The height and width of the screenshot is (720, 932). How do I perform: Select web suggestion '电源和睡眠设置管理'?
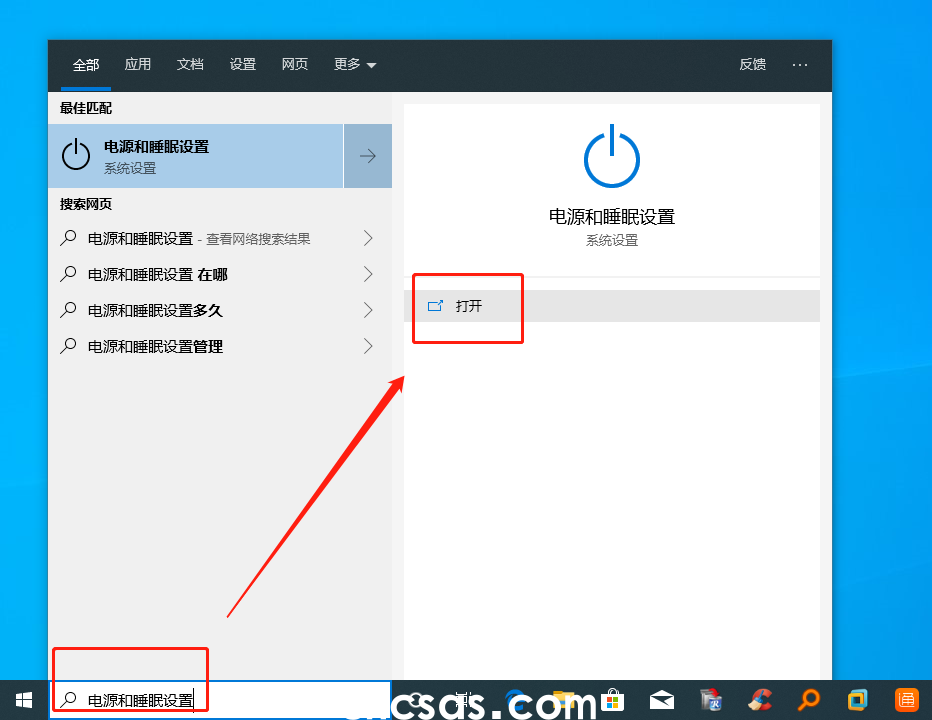click(x=220, y=346)
